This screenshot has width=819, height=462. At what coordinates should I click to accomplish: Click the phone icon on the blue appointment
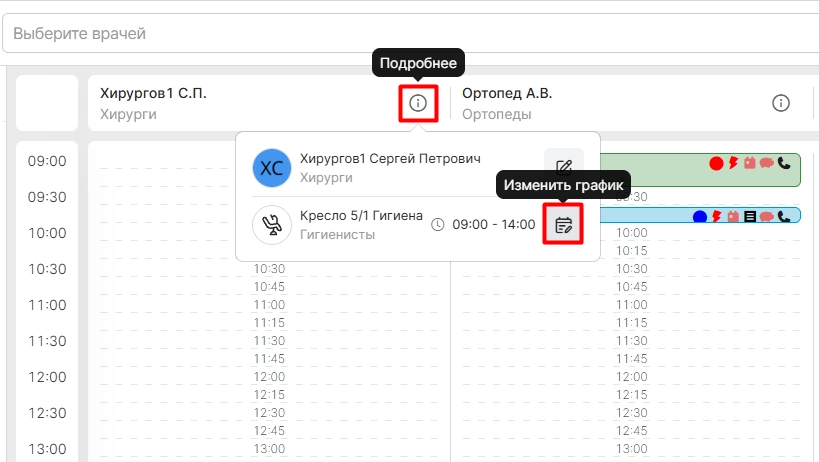(x=783, y=216)
